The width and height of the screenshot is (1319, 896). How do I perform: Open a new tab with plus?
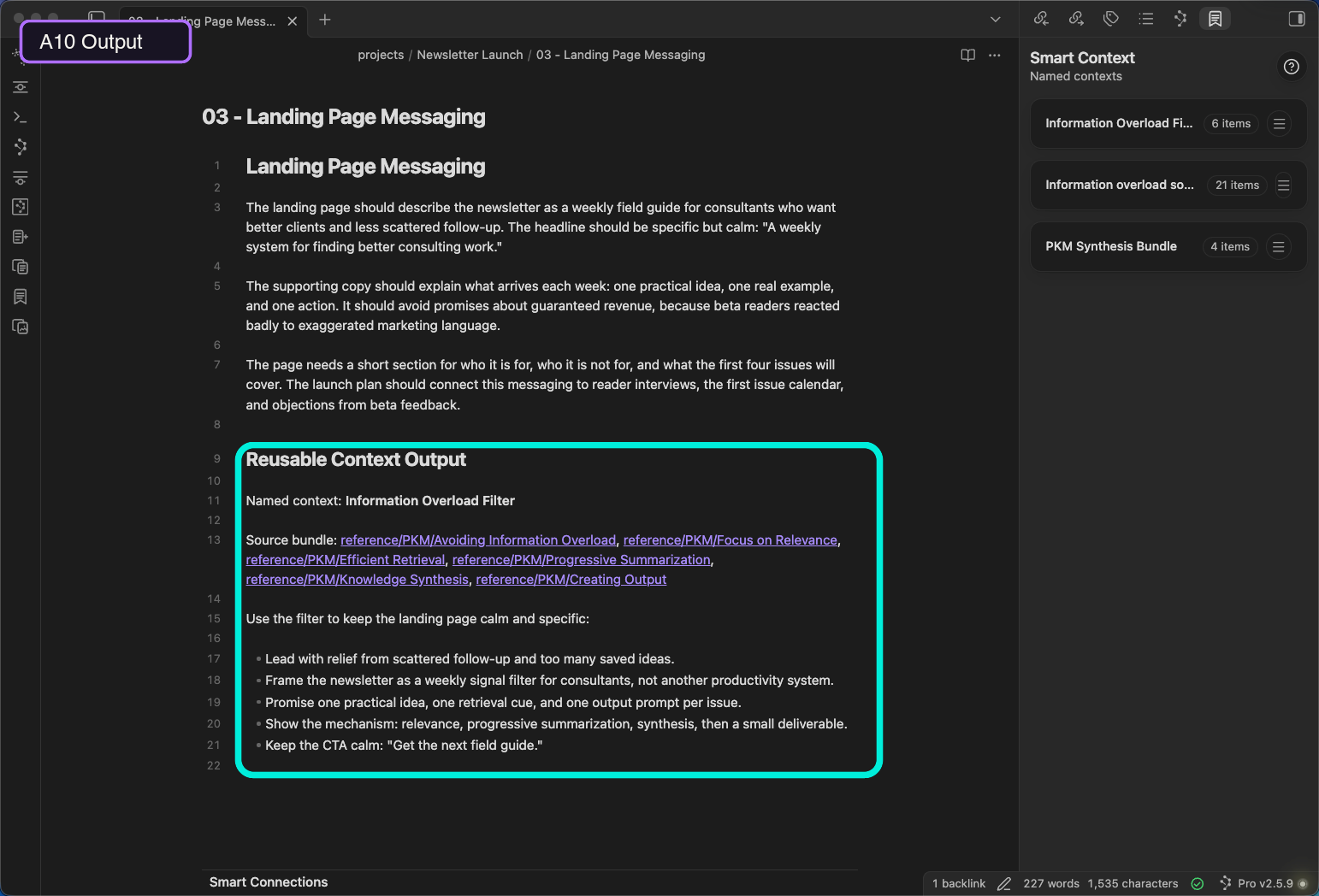[x=325, y=20]
